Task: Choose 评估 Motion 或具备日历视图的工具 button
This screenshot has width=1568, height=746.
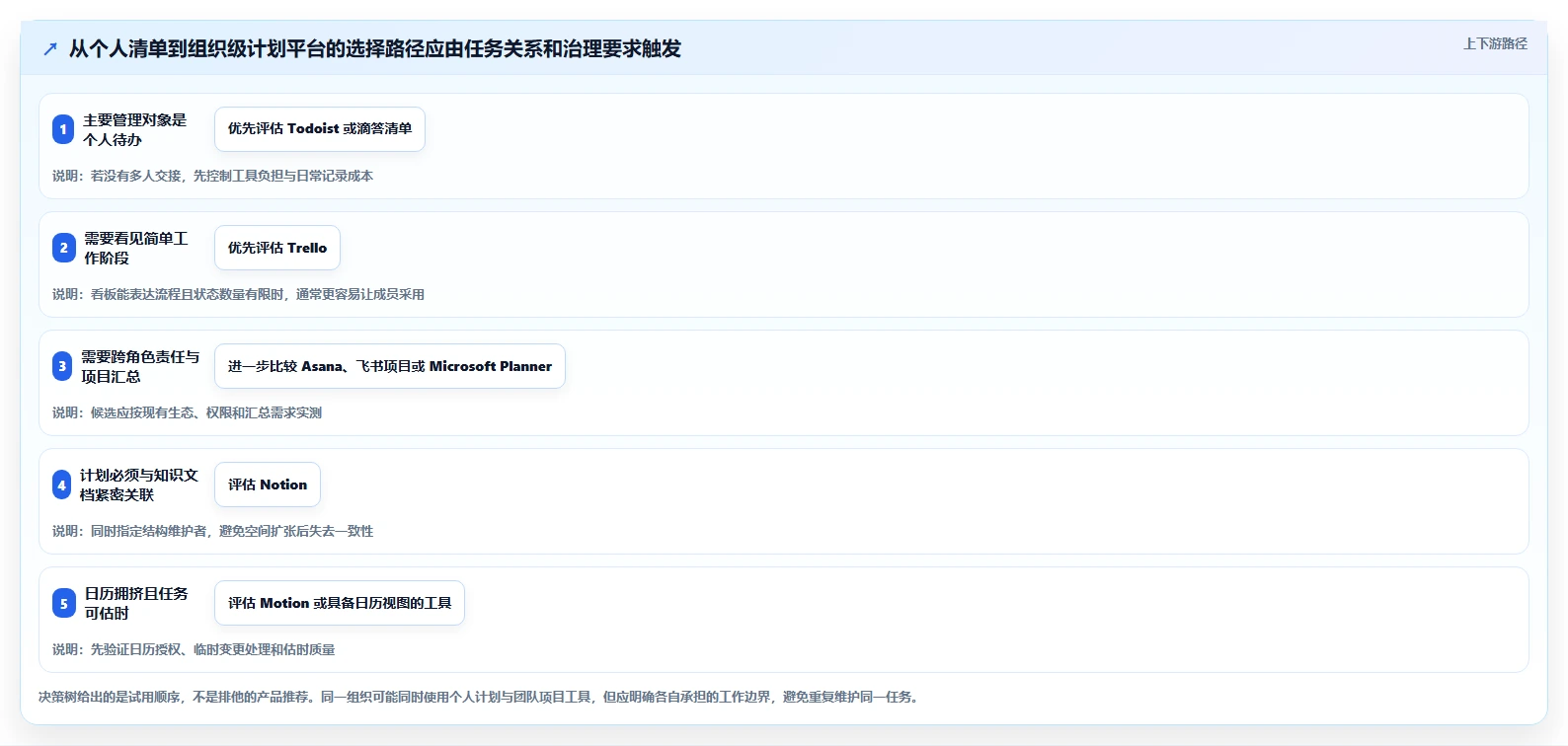Action: 340,603
